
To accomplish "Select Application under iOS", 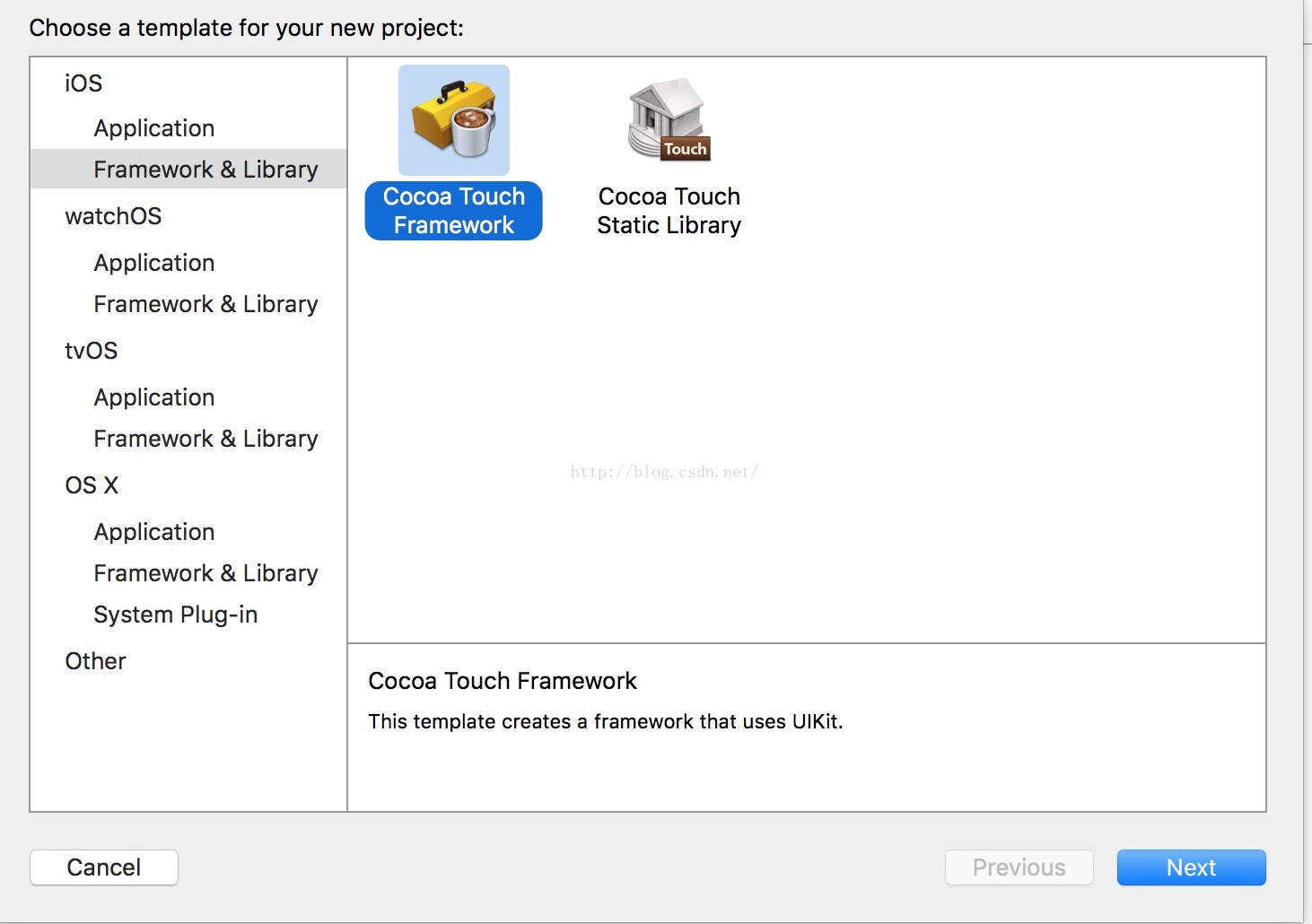I will pos(154,128).
